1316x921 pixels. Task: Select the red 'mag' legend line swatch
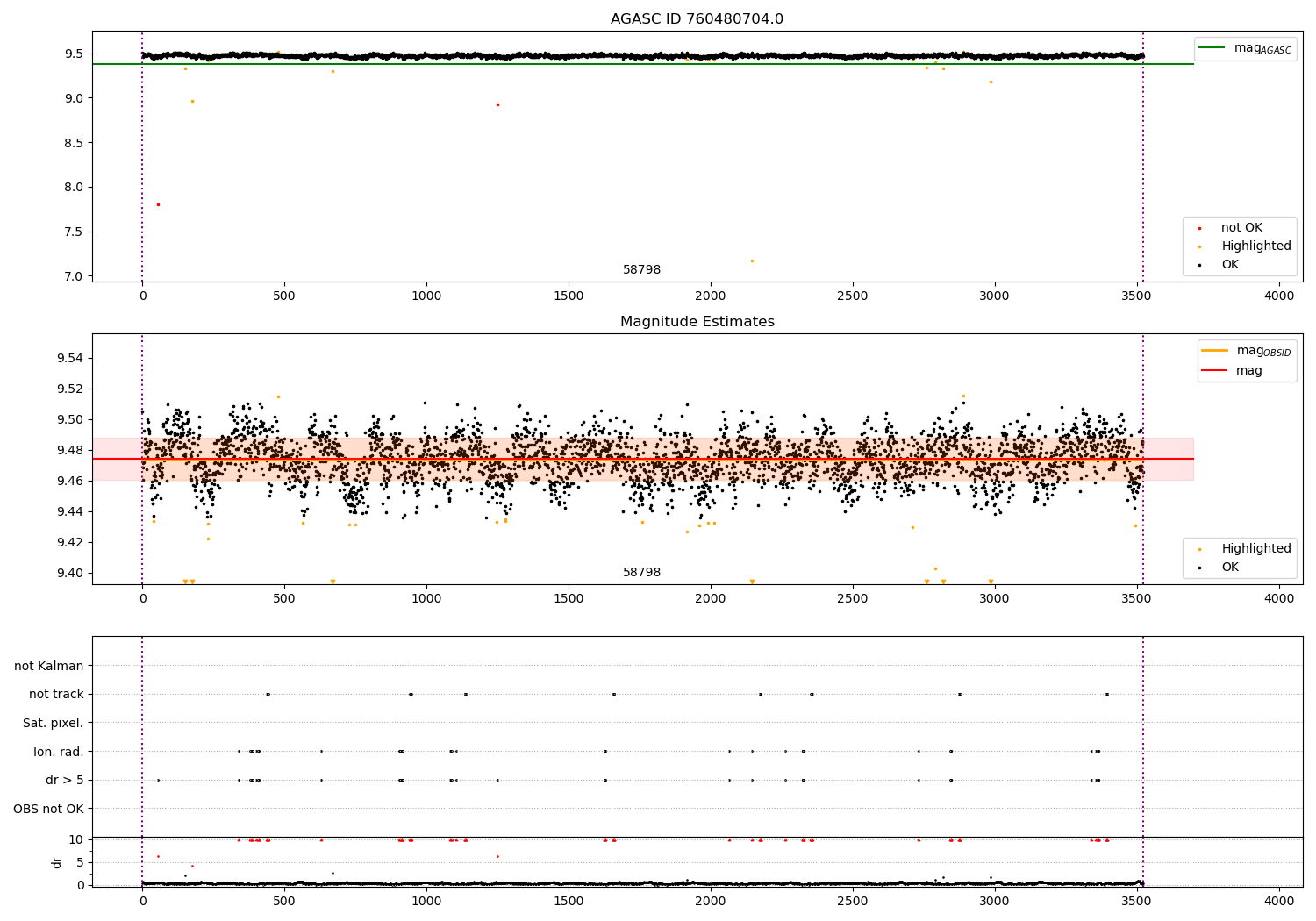(1215, 370)
